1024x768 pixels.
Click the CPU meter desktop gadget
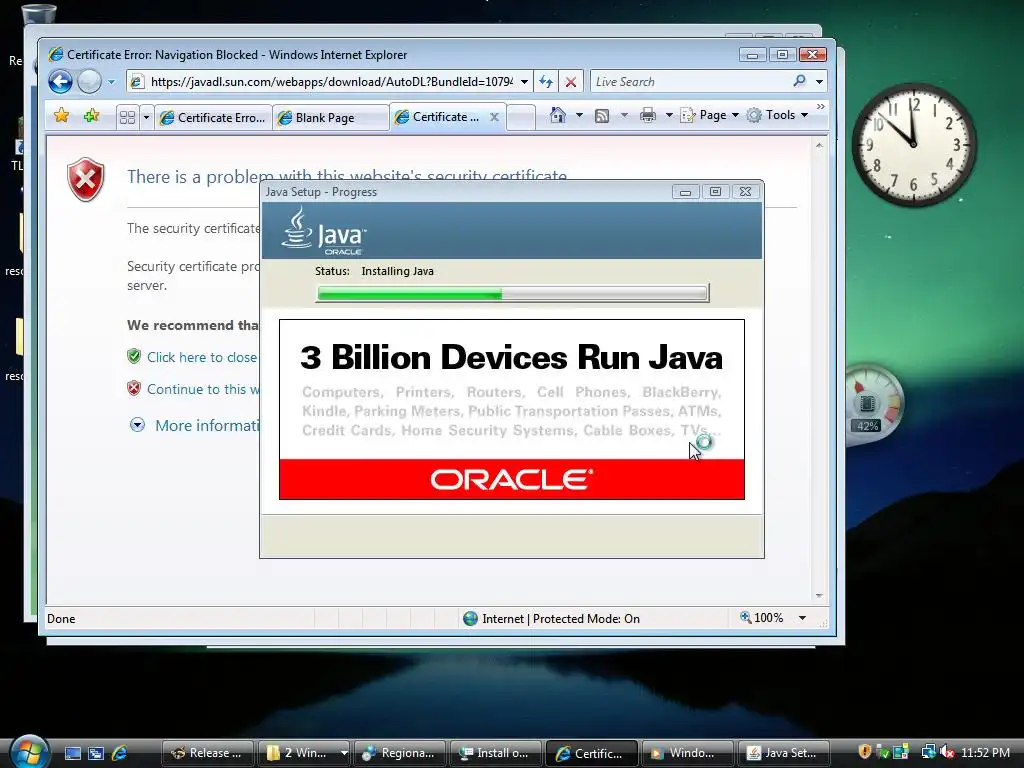click(873, 404)
